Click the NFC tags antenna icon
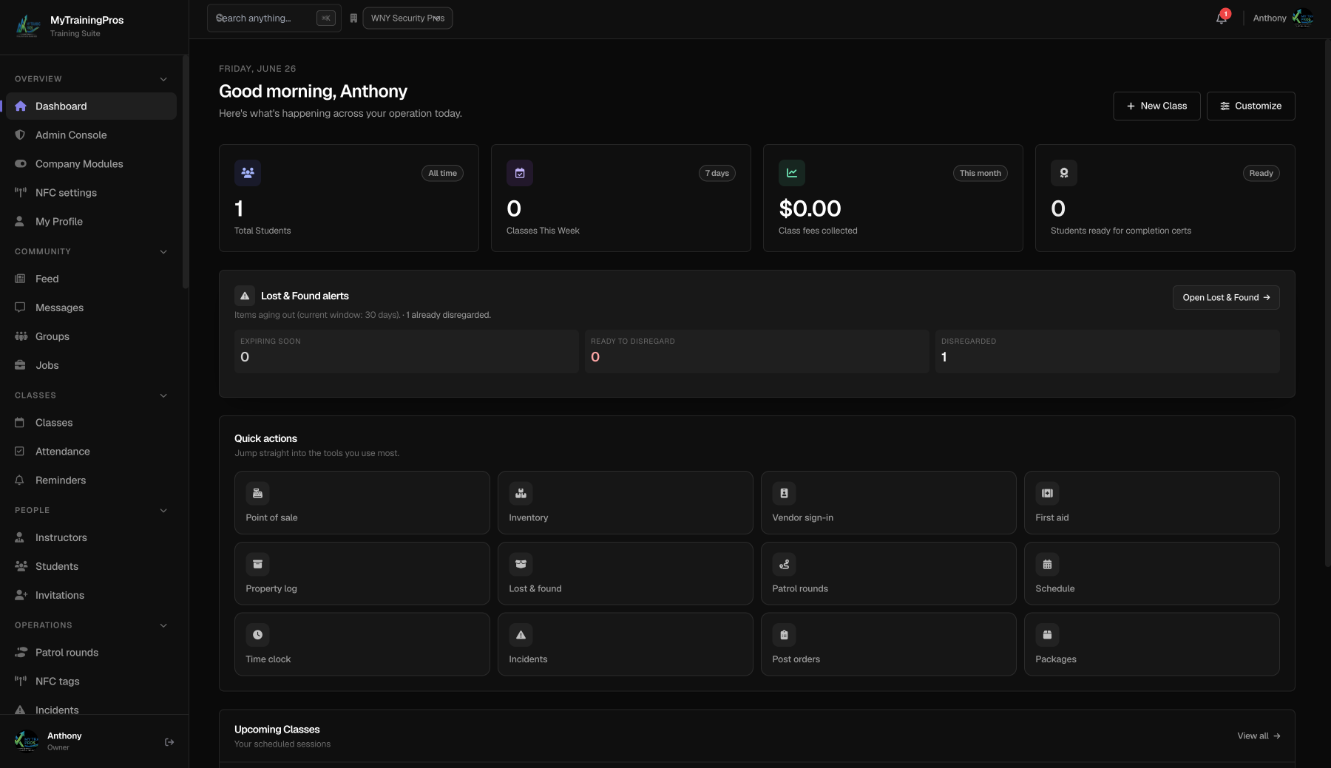The width and height of the screenshot is (1331, 768). pos(20,682)
